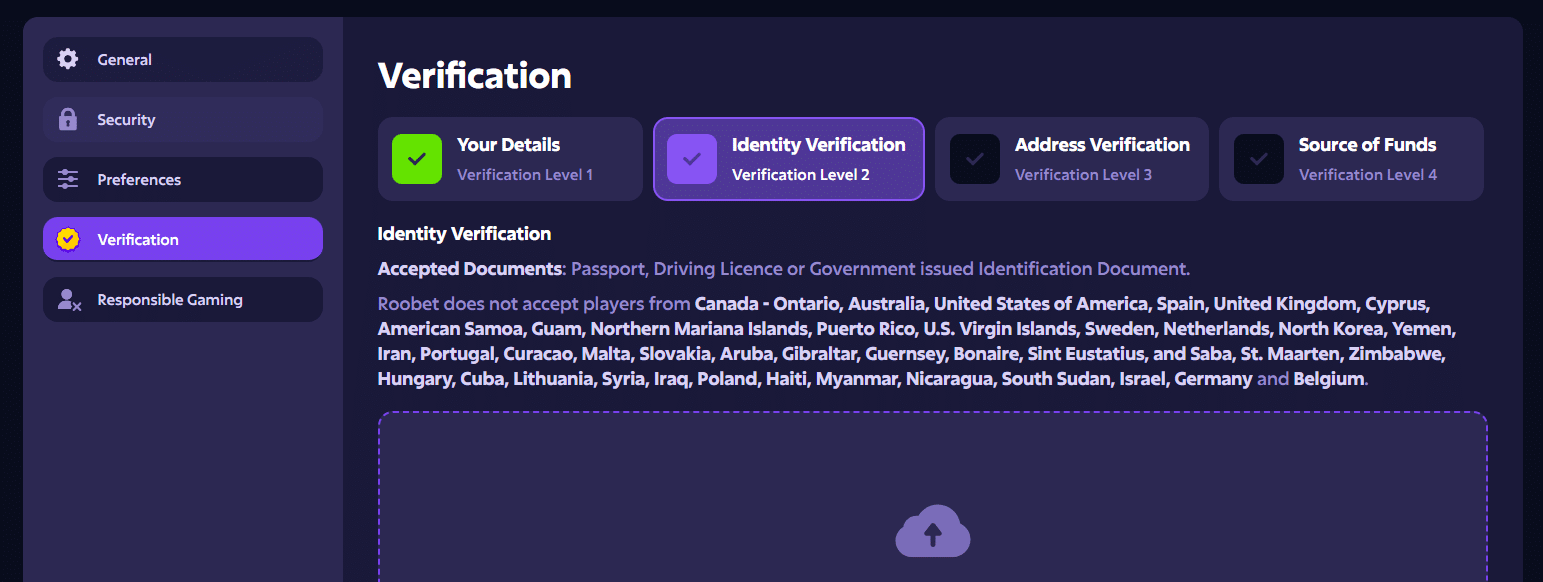Click the person icon next to Responsible Gaming
This screenshot has height=582, width=1543.
coord(66,299)
